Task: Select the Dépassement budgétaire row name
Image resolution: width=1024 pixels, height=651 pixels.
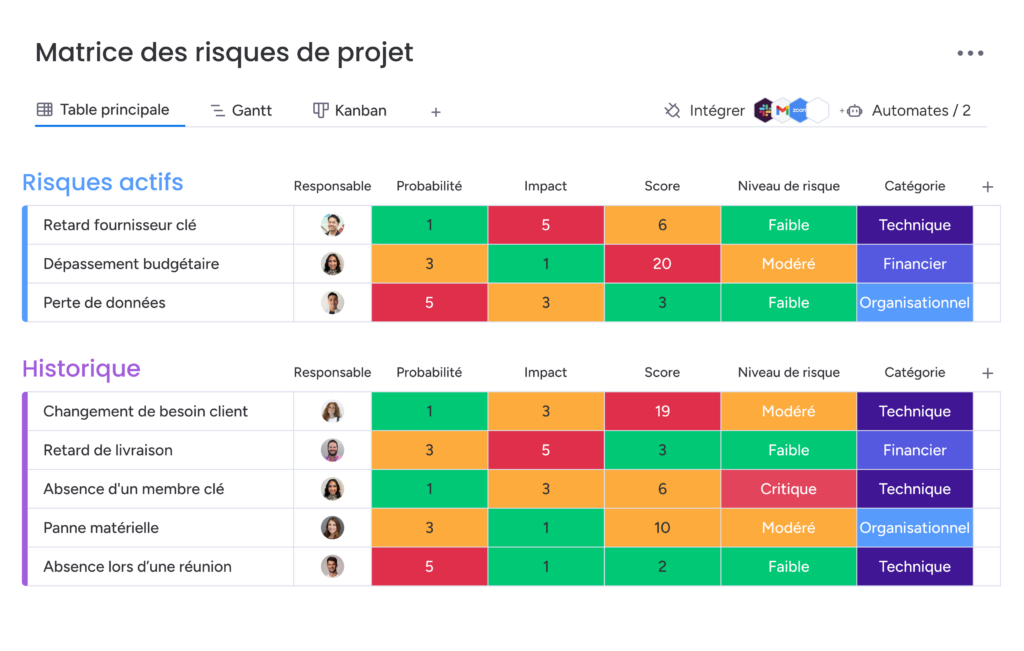Action: 131,264
